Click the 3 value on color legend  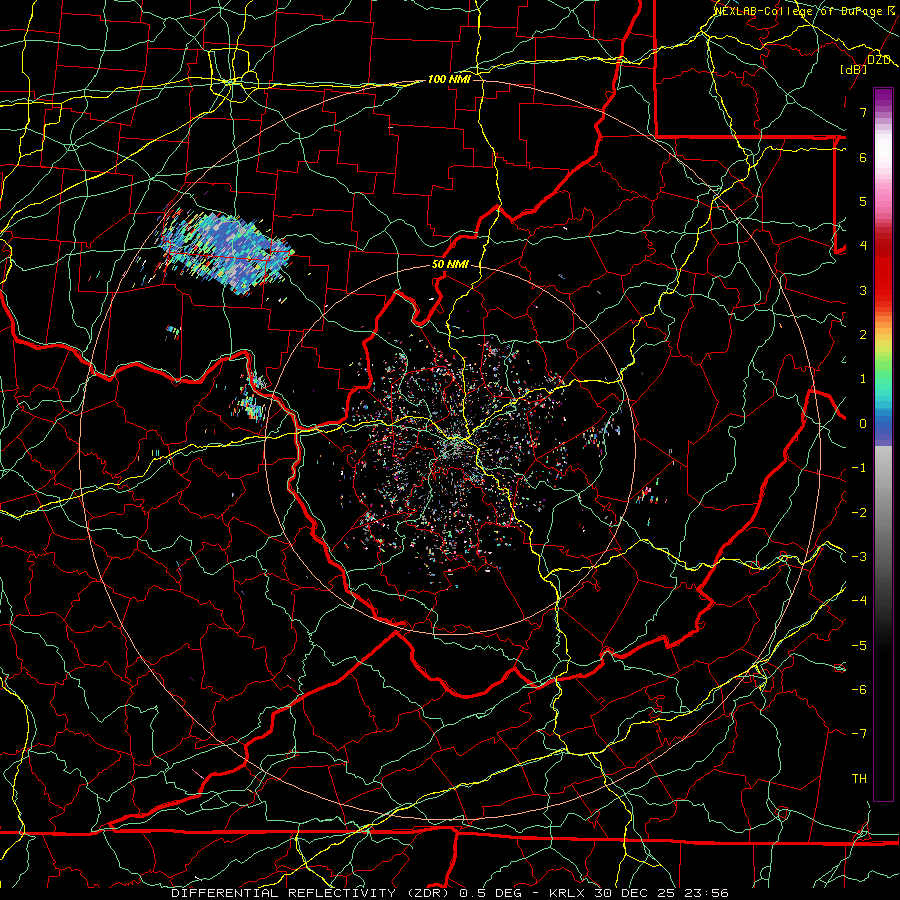863,290
